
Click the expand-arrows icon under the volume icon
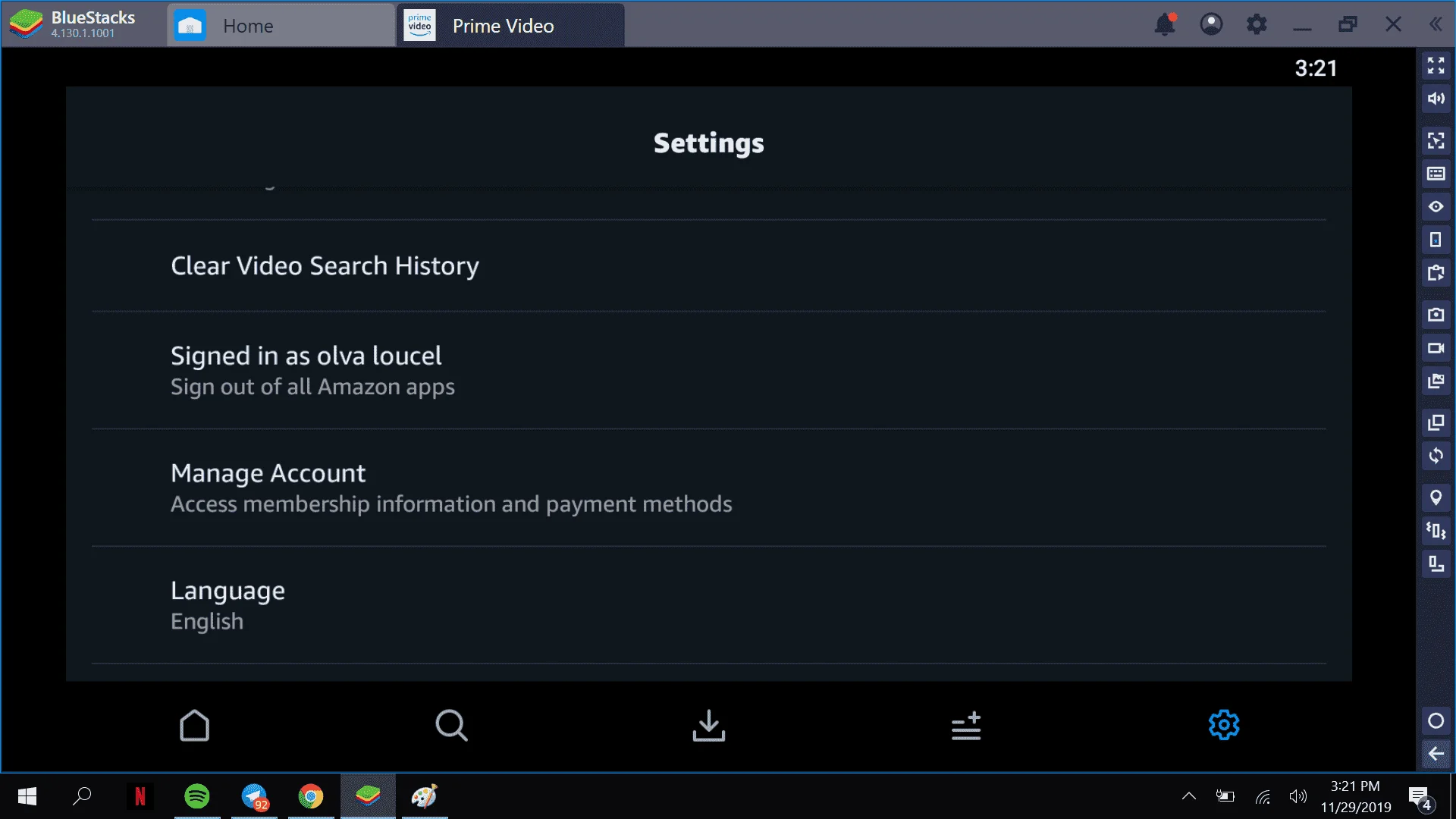point(1436,140)
